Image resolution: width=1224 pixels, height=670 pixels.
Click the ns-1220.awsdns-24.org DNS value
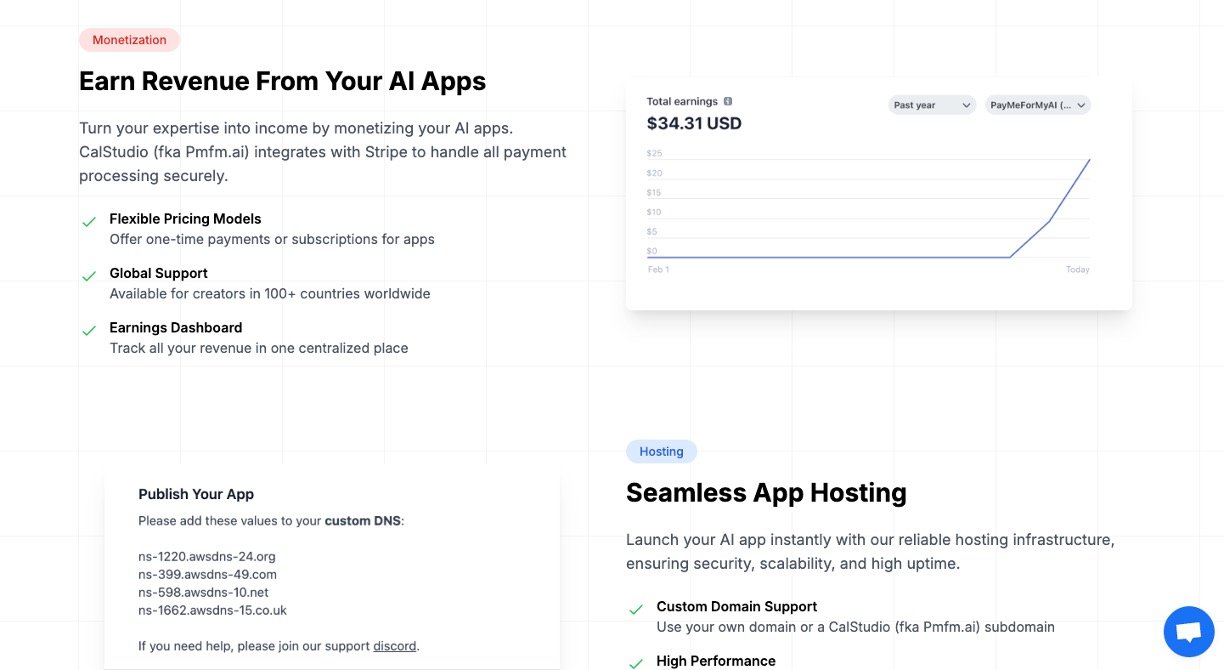coord(207,556)
